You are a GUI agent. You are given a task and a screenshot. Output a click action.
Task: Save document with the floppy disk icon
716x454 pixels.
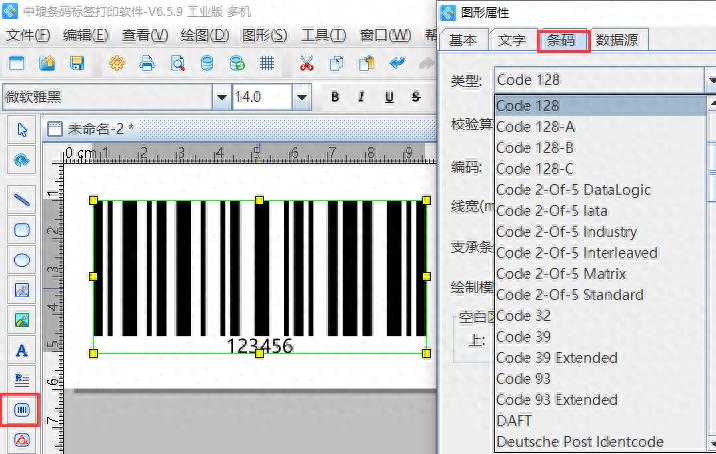(77, 64)
